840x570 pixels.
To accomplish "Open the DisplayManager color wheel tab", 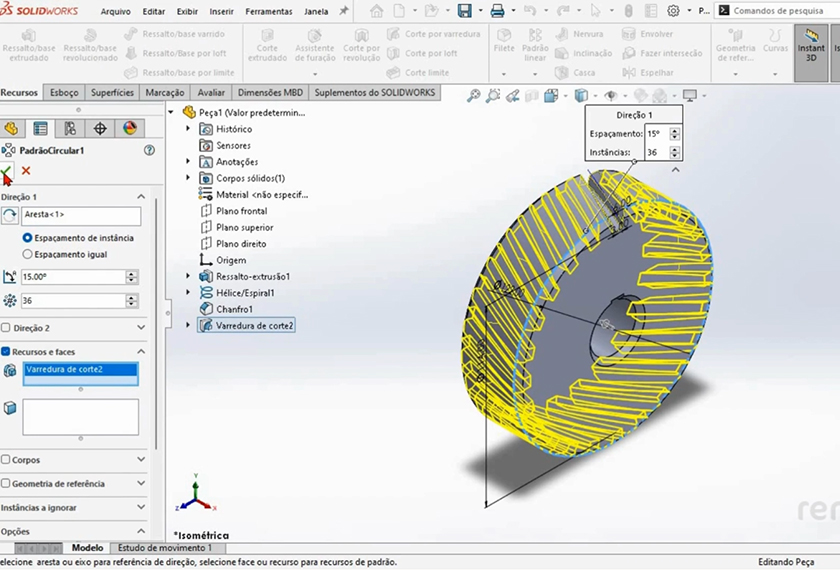I will tap(129, 128).
